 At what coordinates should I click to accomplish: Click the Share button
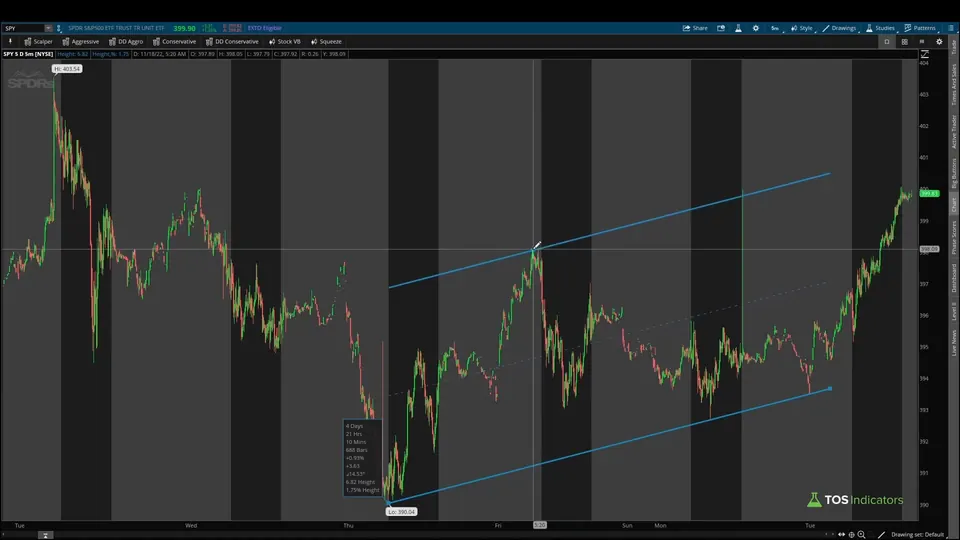pos(696,28)
